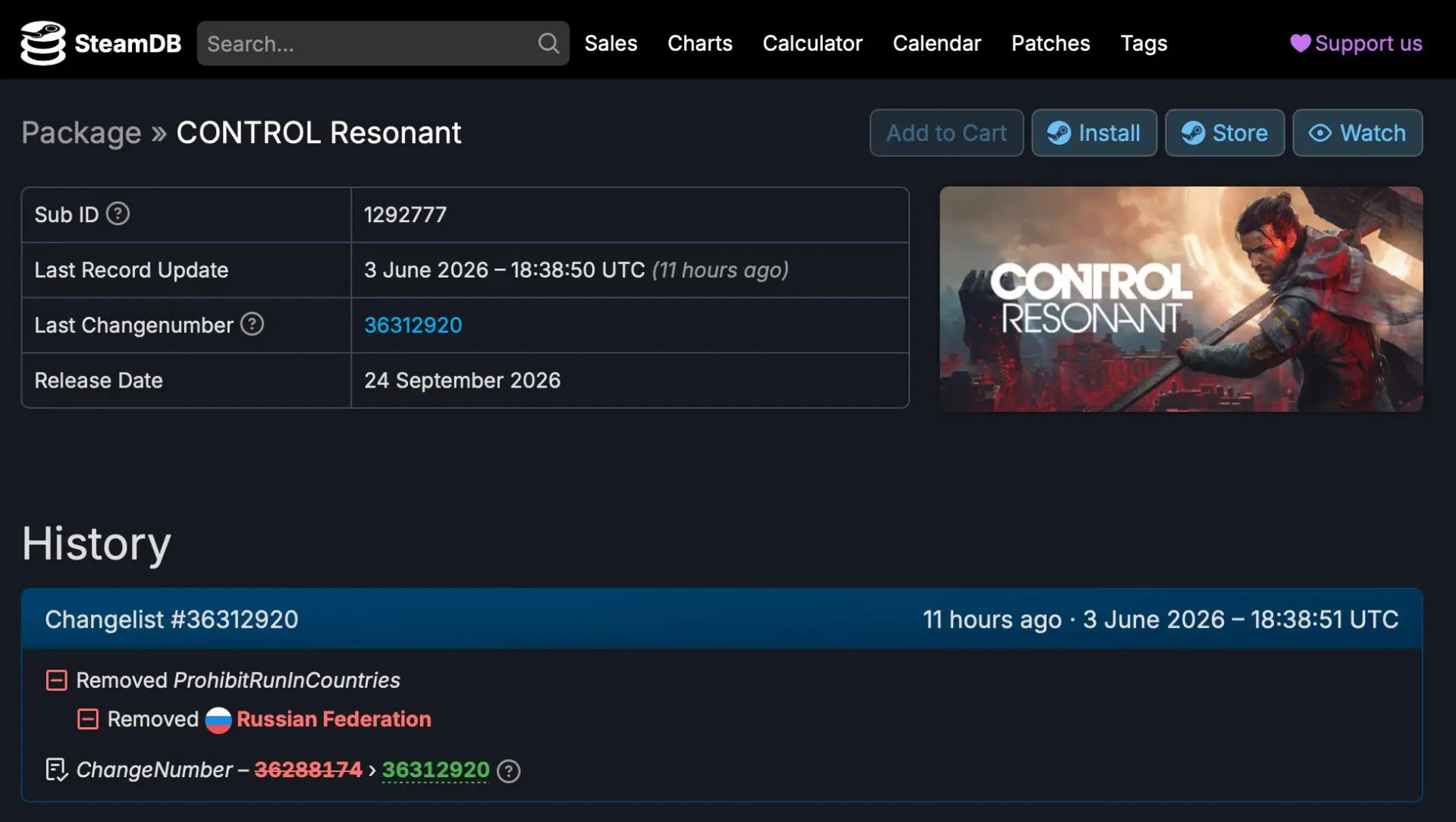The image size is (1456, 822).
Task: Click the search magnifier icon
Action: [548, 43]
